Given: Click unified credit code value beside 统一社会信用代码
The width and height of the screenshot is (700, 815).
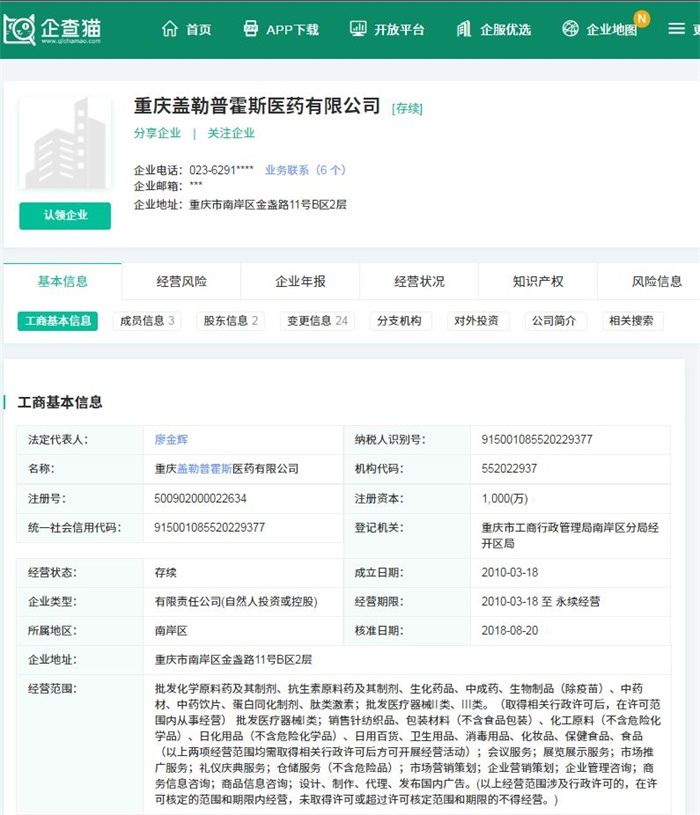Looking at the screenshot, I should click(x=209, y=528).
